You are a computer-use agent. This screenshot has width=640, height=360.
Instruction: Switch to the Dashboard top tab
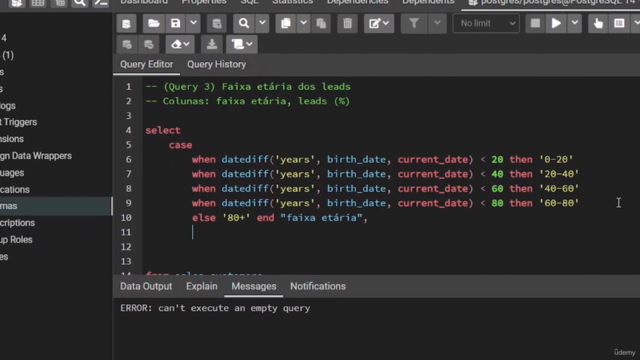tap(144, 2)
